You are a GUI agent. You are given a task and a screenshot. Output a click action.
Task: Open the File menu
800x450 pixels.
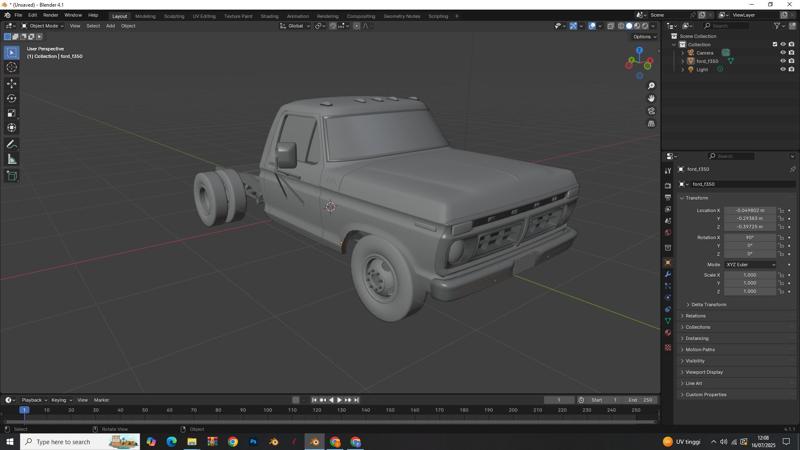pyautogui.click(x=18, y=15)
